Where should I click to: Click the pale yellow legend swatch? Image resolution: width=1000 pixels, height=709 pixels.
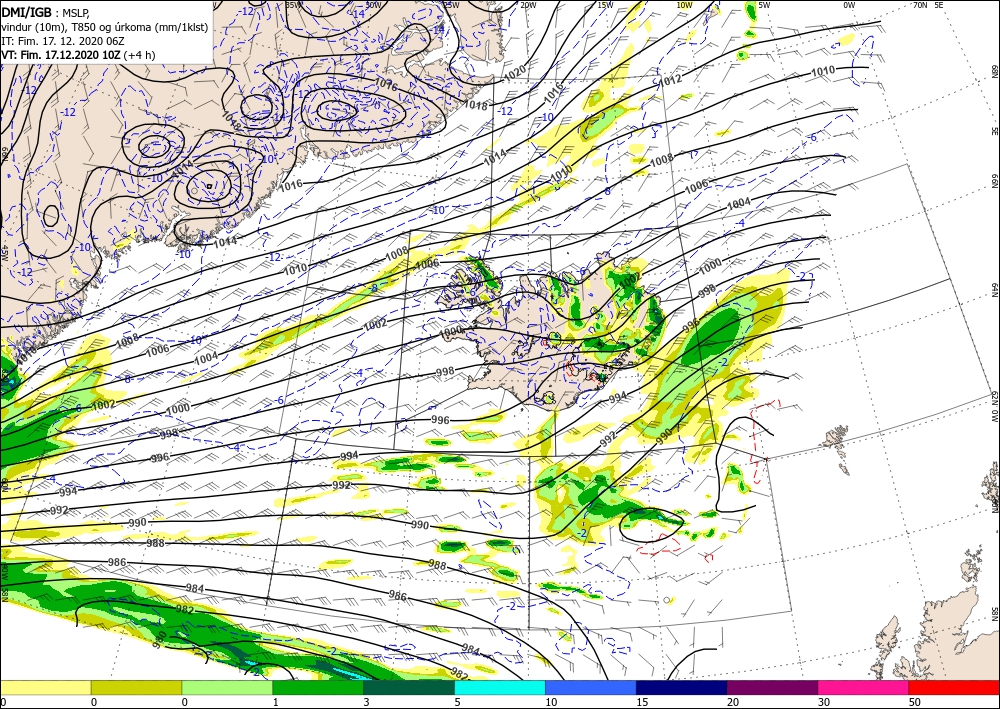[45, 687]
